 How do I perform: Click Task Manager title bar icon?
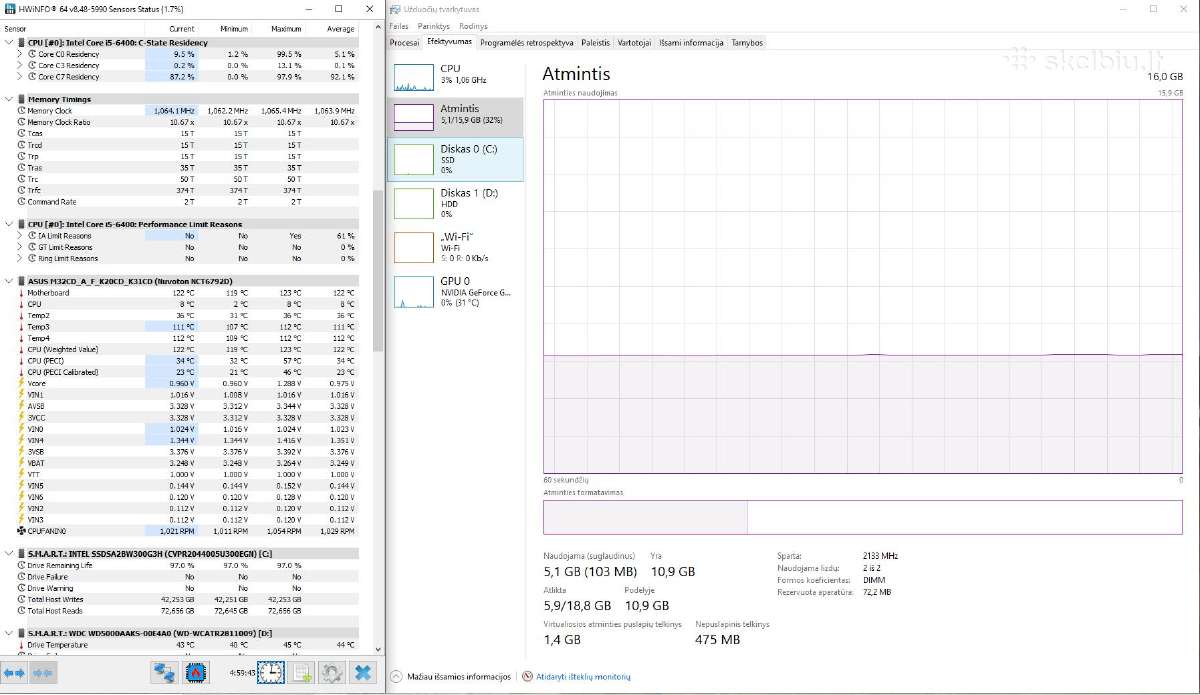tap(396, 8)
